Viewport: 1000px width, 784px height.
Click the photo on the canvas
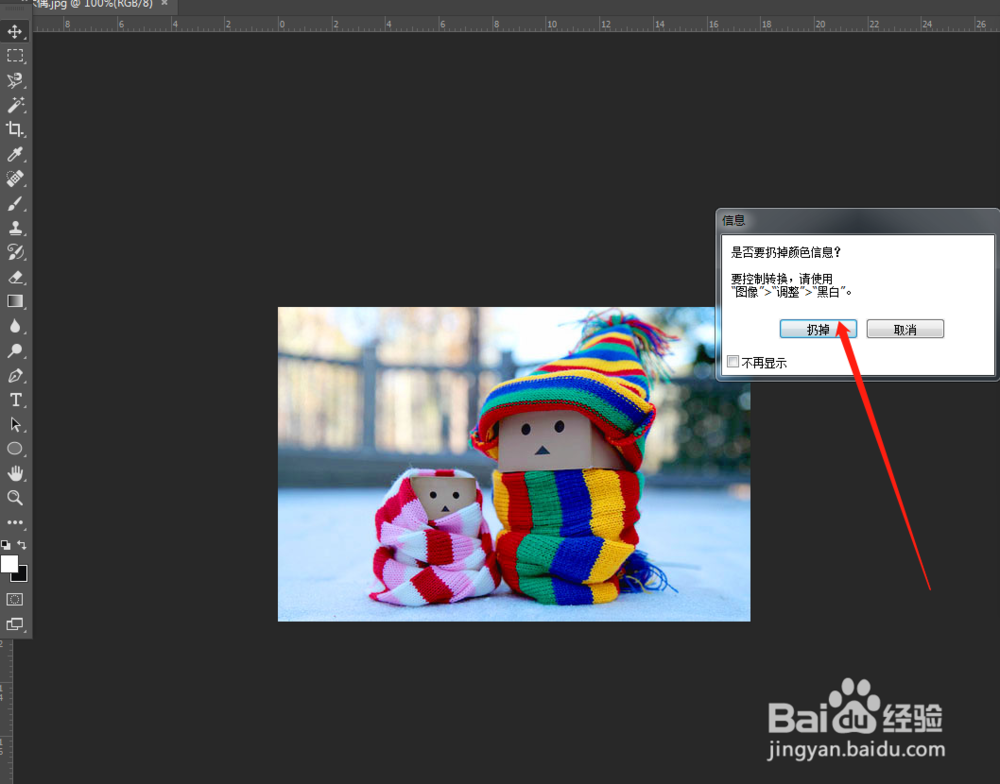[x=514, y=464]
